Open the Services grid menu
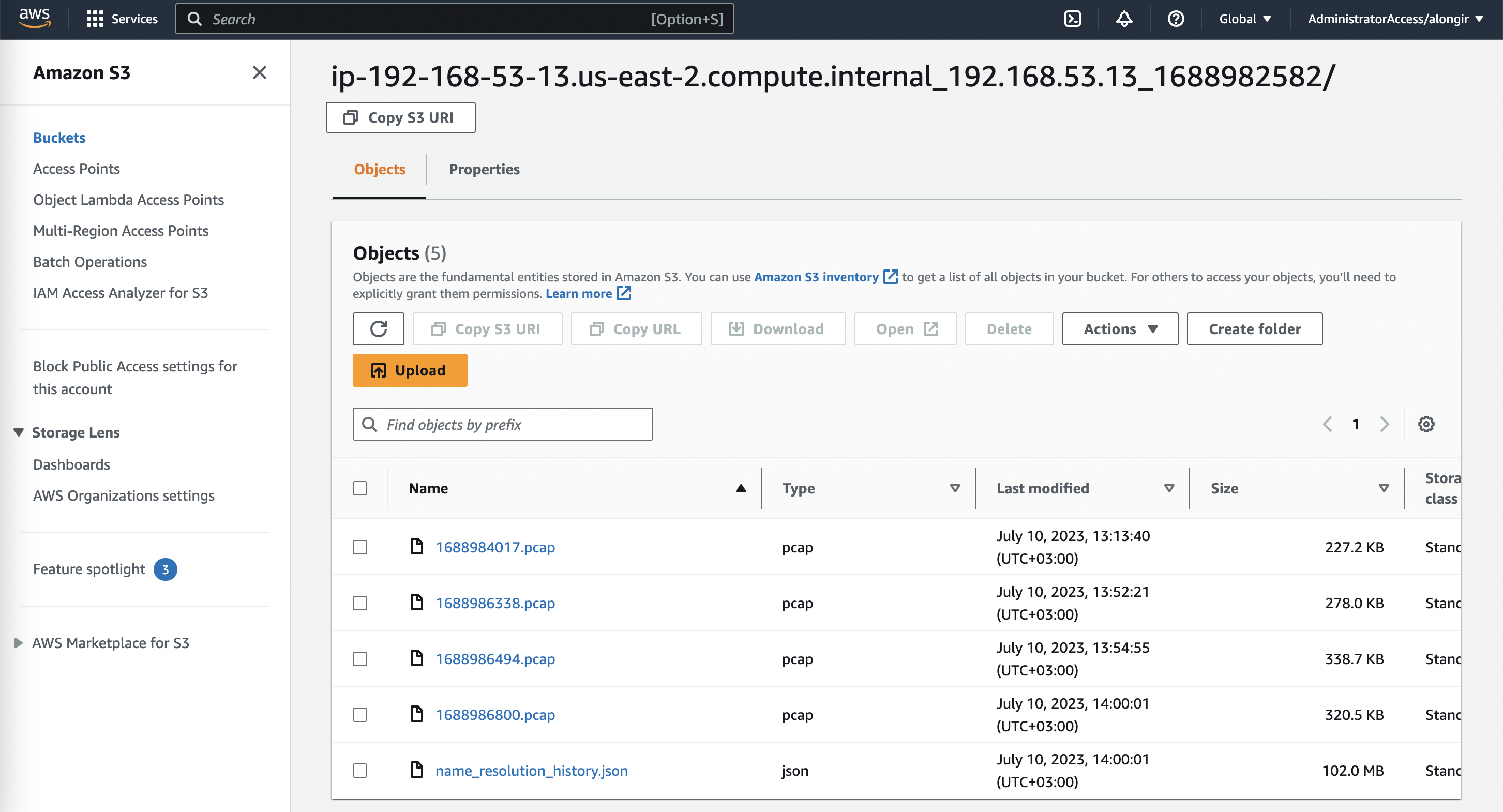Screen dimensions: 1503x812 pyautogui.click(x=122, y=19)
